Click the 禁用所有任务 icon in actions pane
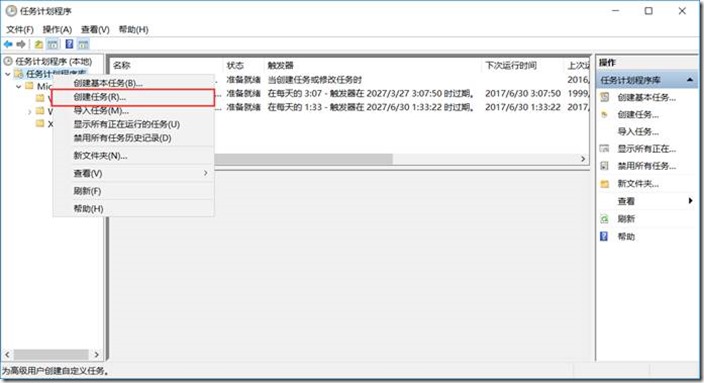Viewport: 704px width, 383px height. (605, 166)
